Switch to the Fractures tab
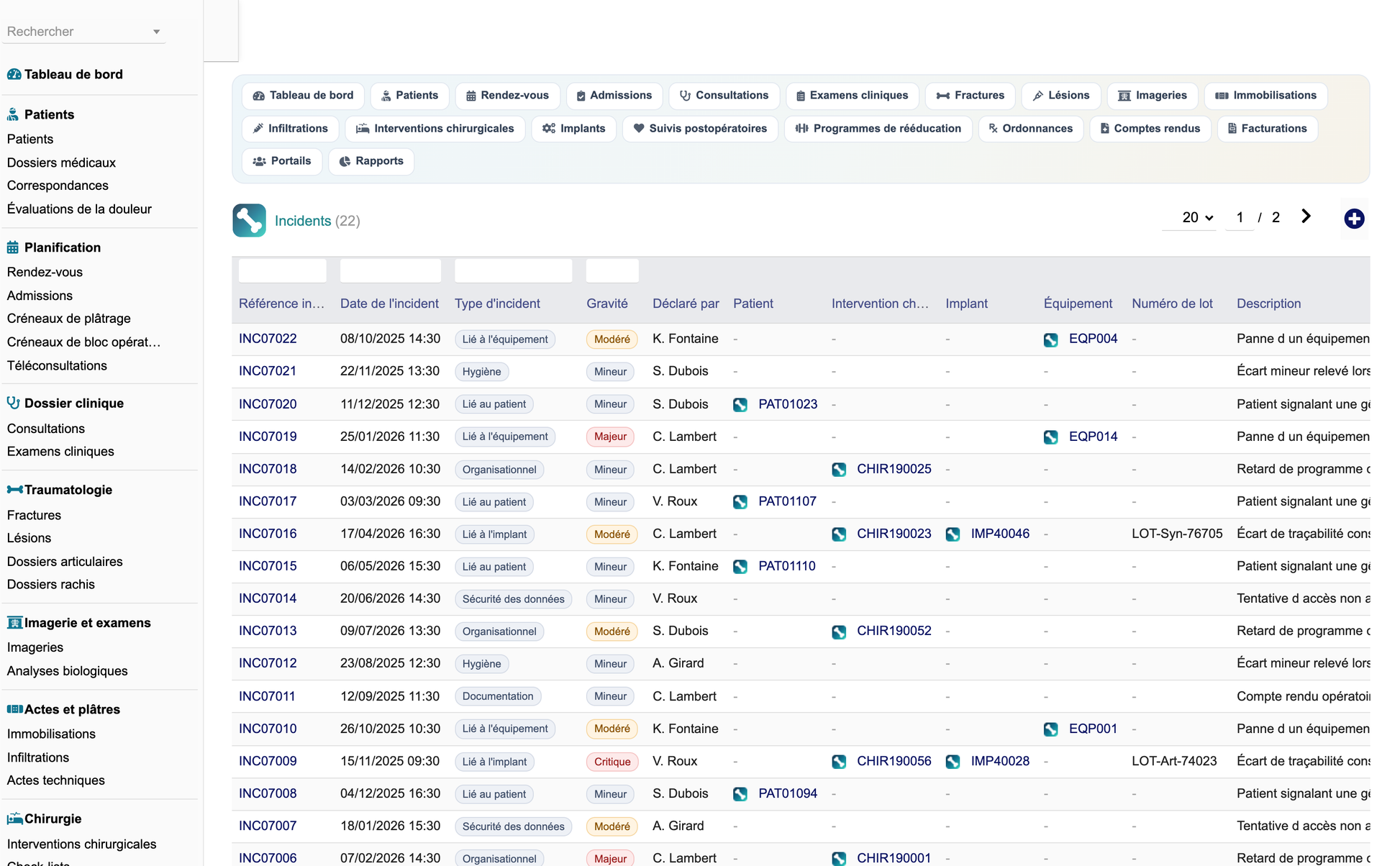This screenshot has width=1400, height=866. pyautogui.click(x=970, y=96)
